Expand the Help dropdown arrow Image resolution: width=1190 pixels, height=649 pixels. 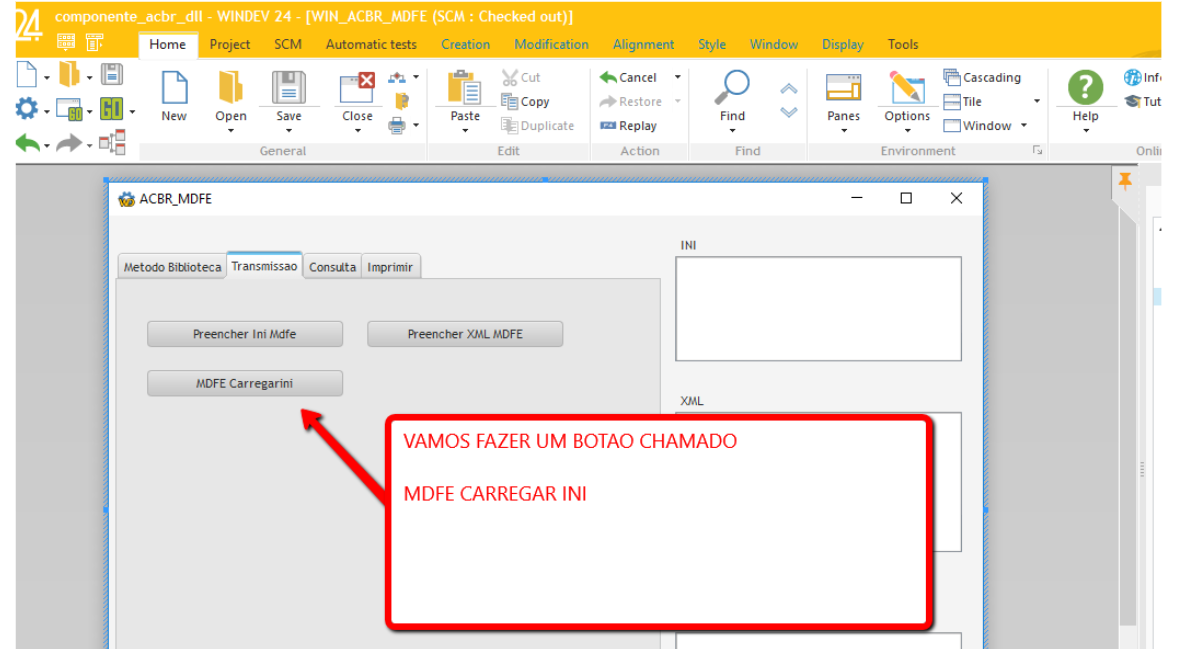[x=1086, y=131]
